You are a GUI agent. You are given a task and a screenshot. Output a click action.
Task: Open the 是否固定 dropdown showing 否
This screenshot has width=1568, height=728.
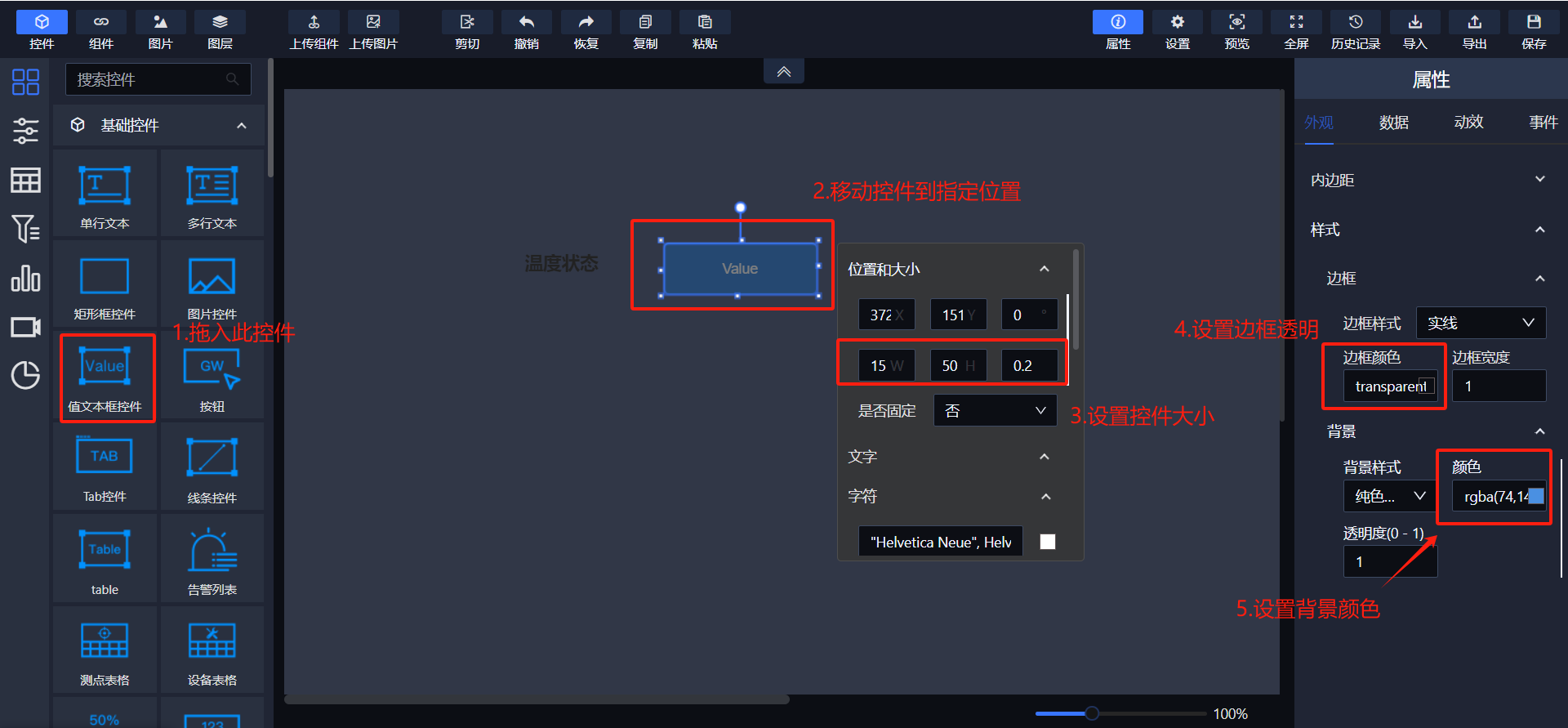click(995, 410)
